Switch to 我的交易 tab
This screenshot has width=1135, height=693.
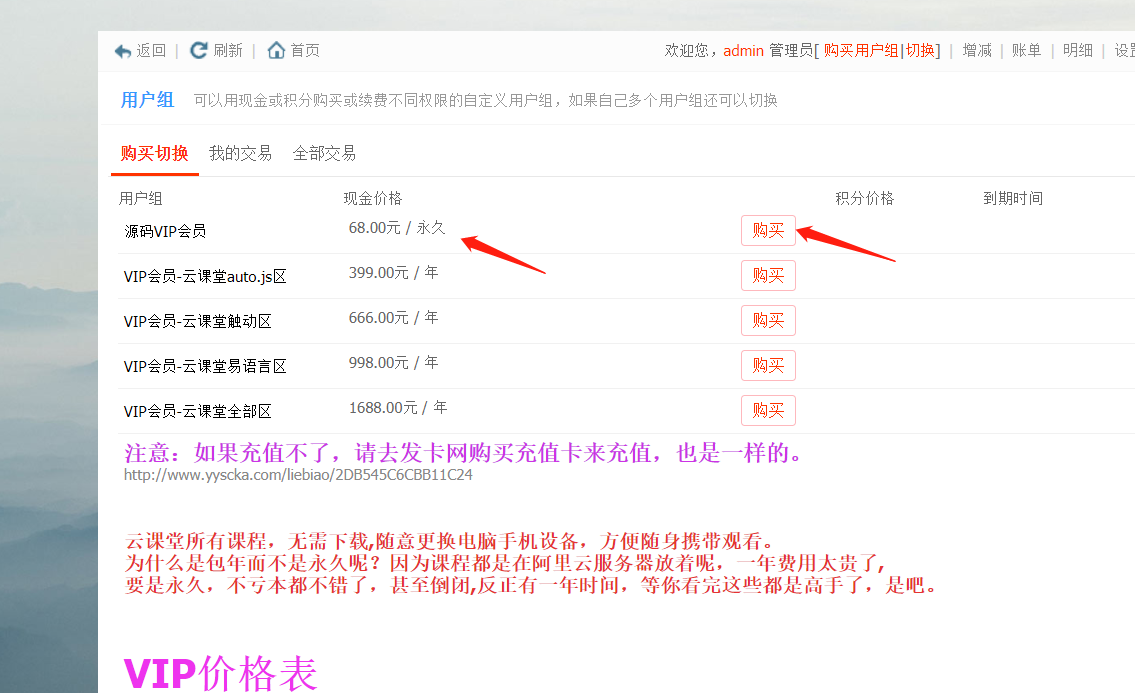240,154
